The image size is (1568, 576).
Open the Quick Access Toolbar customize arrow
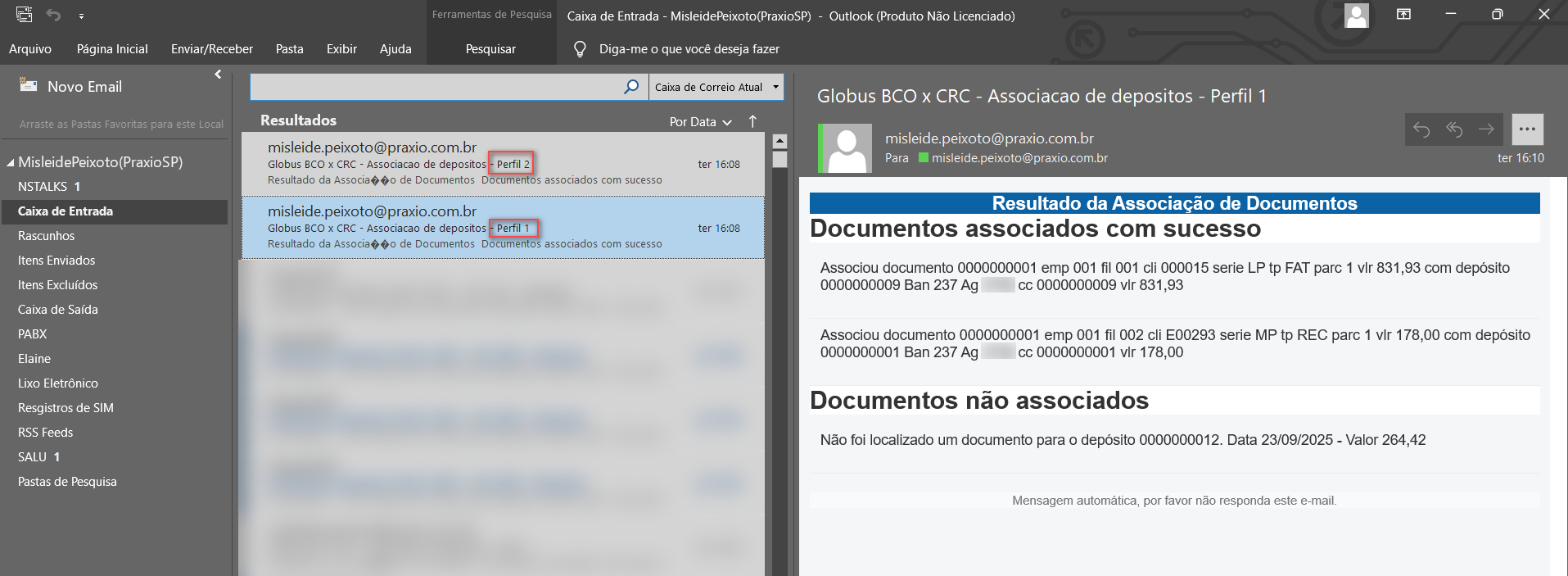coord(81,16)
